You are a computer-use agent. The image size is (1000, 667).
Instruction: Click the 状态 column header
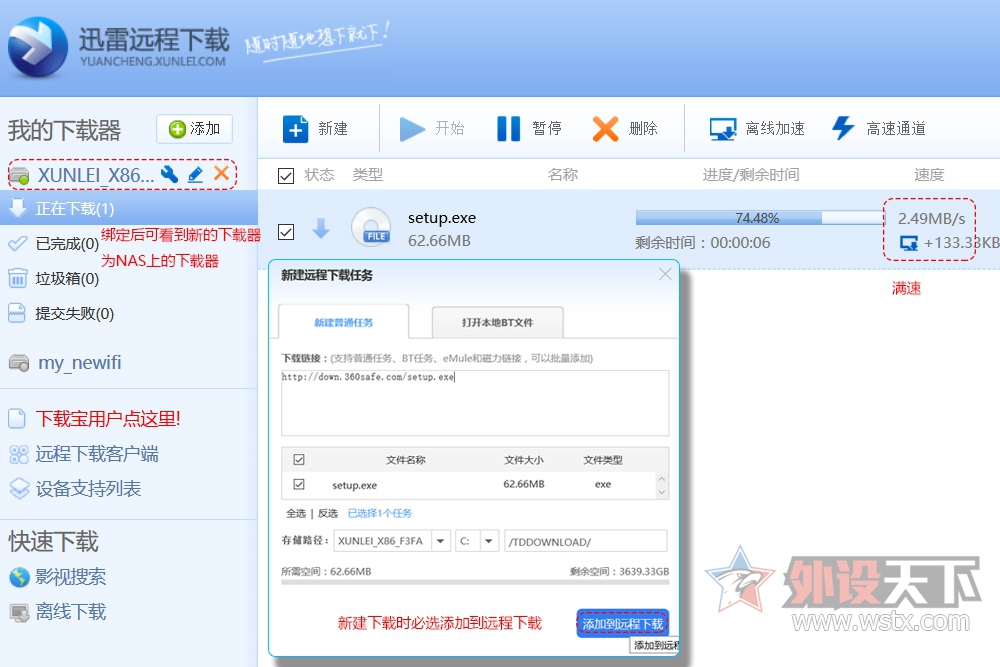319,175
